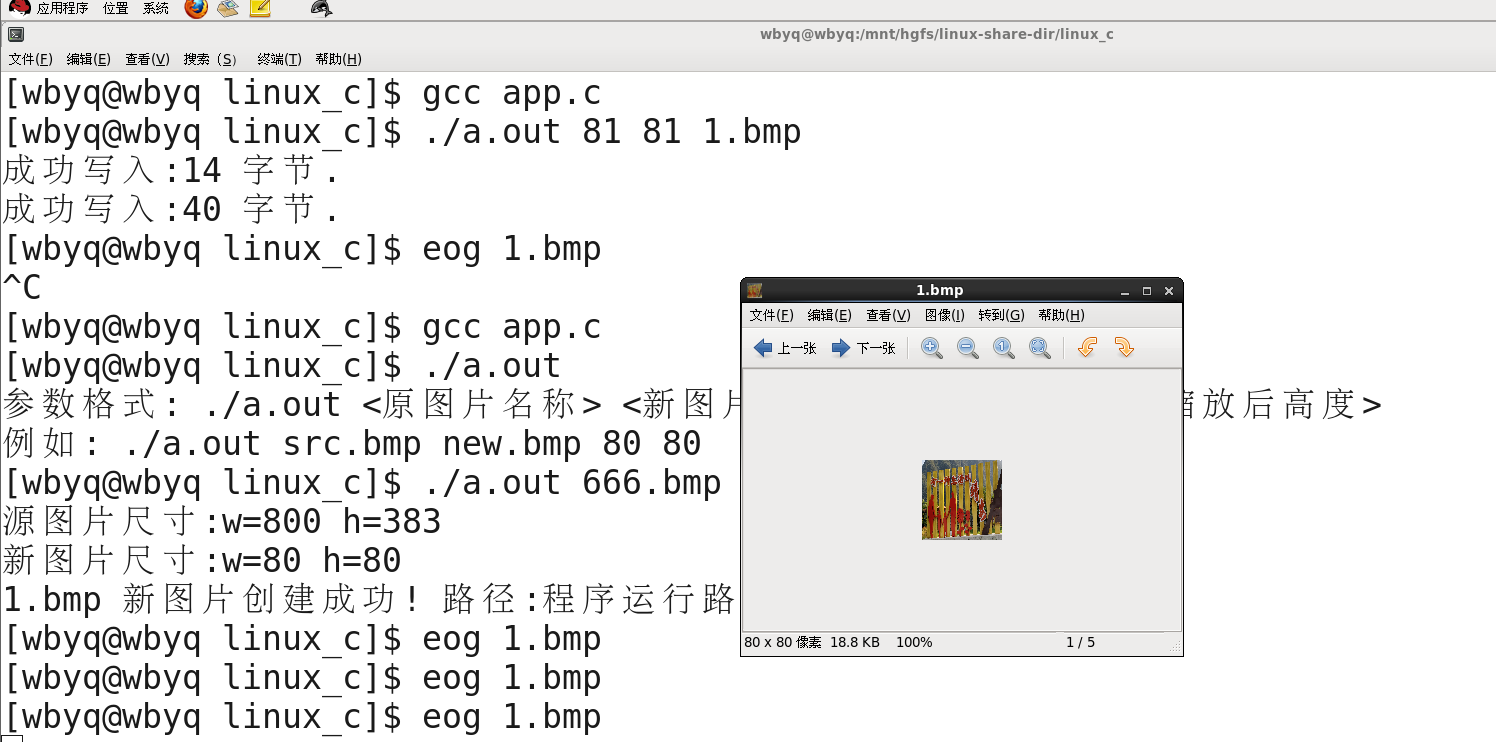
Task: Click the orca whale icon in top panel
Action: [x=321, y=9]
